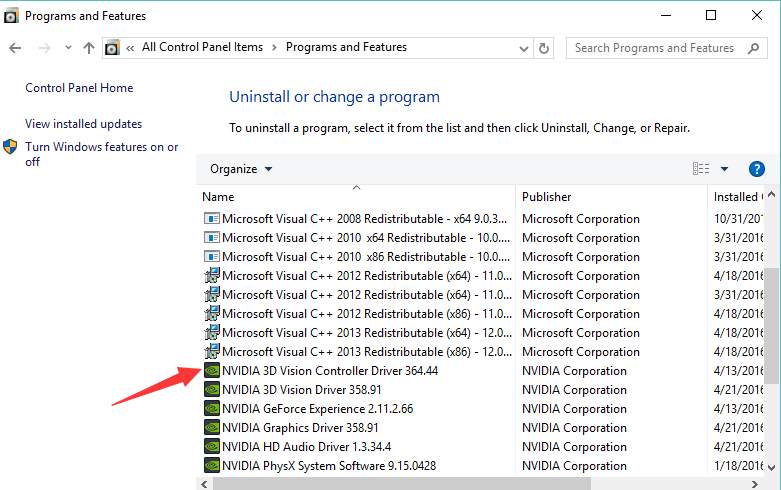Screen dimensions: 781x490
Task: Go up one level with Up arrow
Action: pyautogui.click(x=89, y=48)
